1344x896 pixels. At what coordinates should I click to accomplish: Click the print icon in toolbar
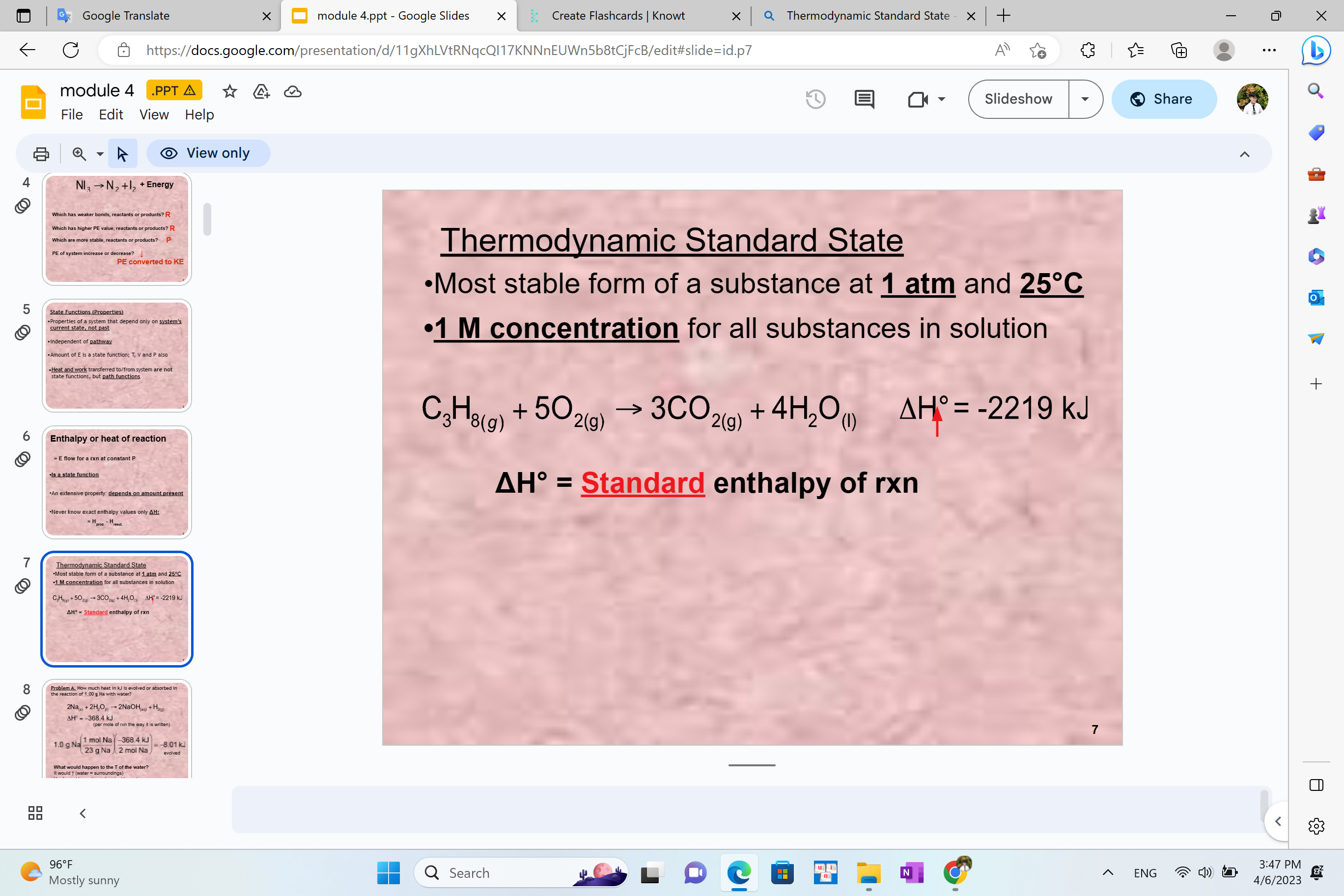(x=41, y=154)
